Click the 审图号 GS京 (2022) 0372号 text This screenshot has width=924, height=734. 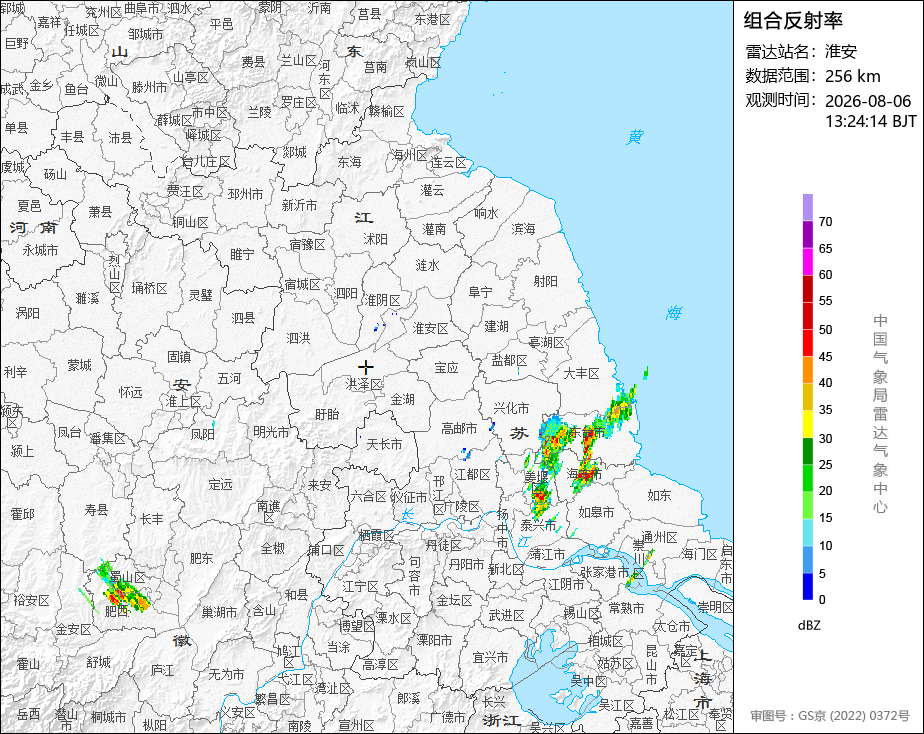coord(830,716)
